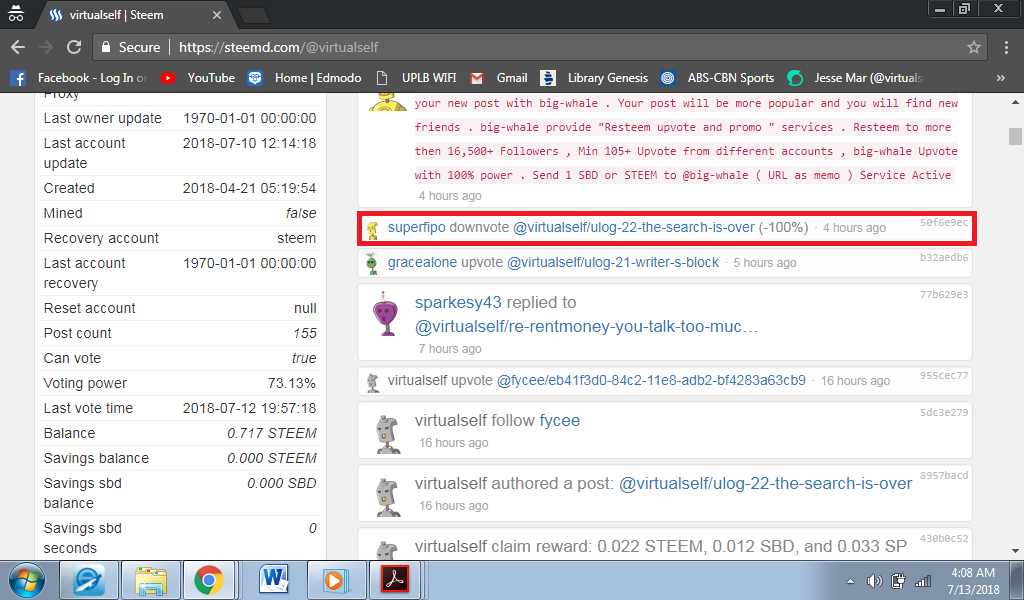The height and width of the screenshot is (600, 1024).
Task: Open the Home | Edmodo bookmark
Action: pyautogui.click(x=304, y=78)
